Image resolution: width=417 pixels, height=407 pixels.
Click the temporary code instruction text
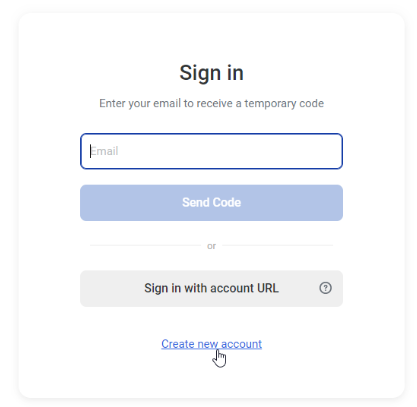(x=211, y=103)
